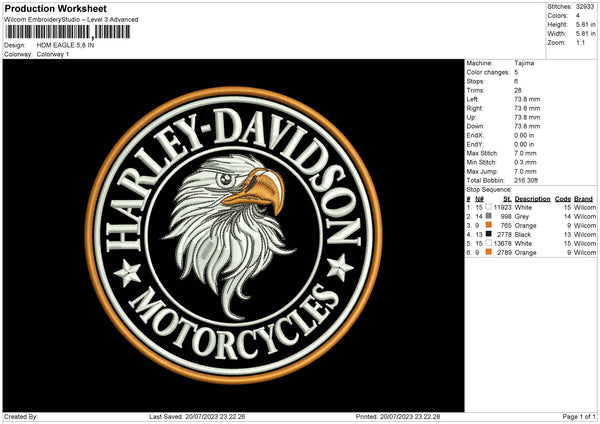Click stitch count '2778' in Black row

tap(504, 235)
